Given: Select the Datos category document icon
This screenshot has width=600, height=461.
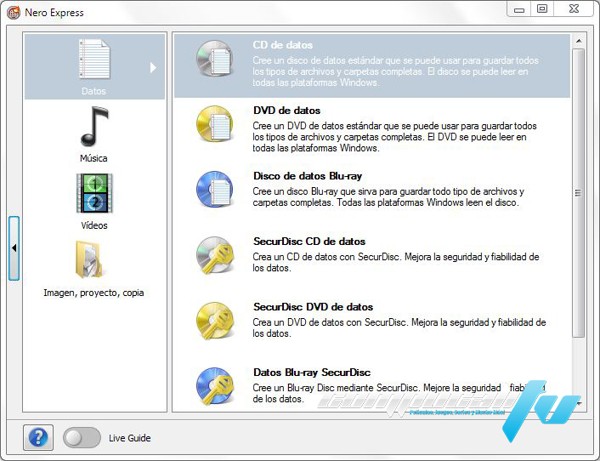Looking at the screenshot, I should click(94, 59).
